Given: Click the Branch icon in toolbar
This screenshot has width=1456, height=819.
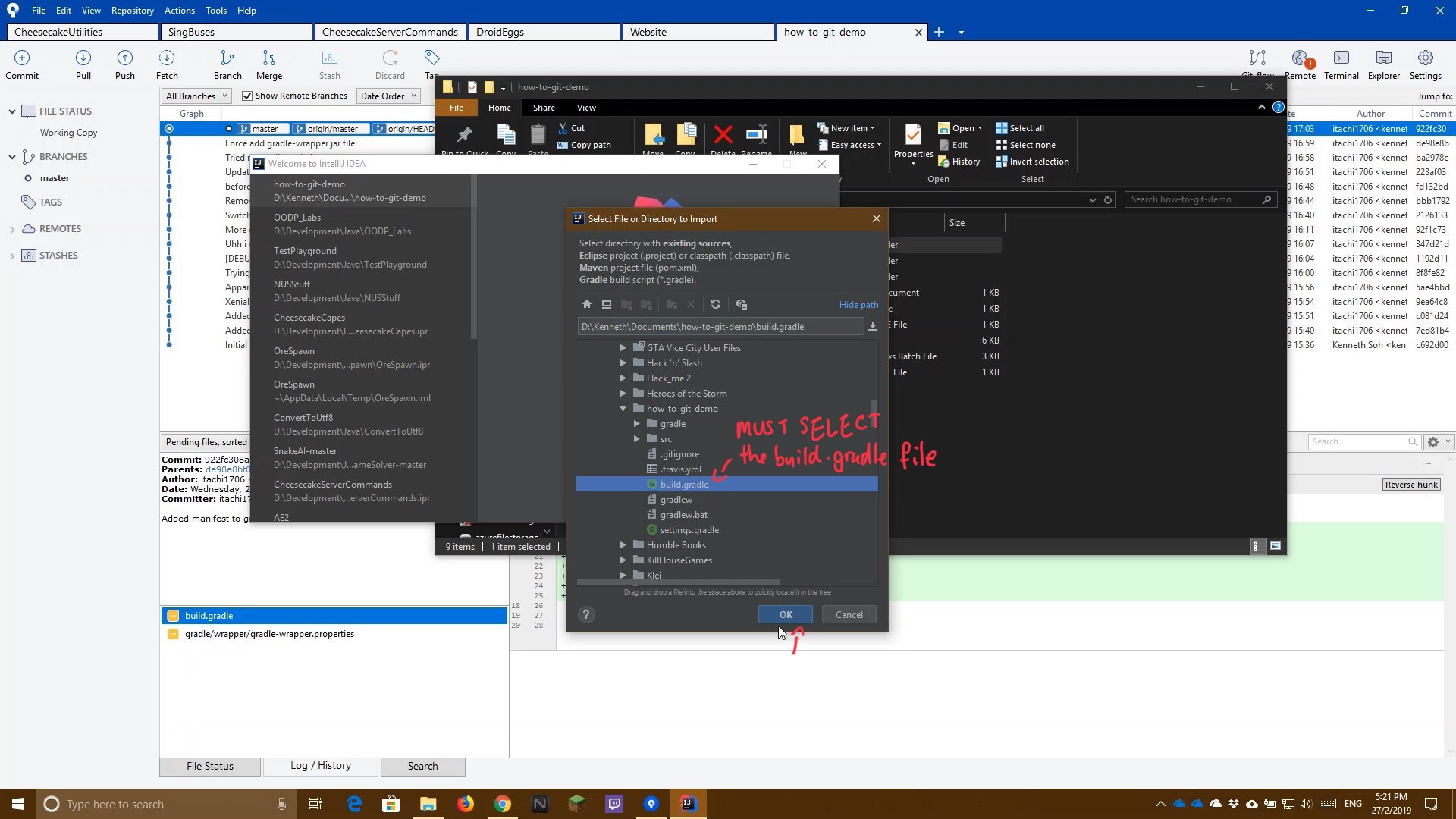Looking at the screenshot, I should 227,64.
